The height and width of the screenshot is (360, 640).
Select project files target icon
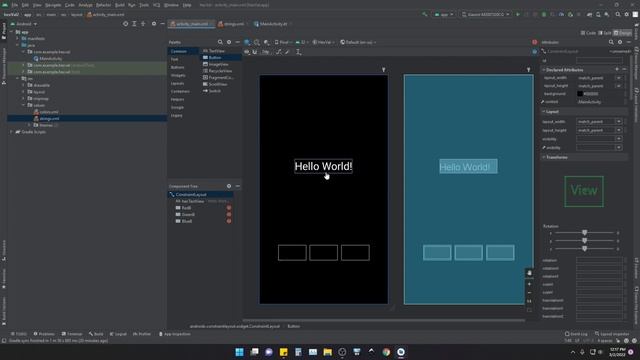[x=125, y=24]
